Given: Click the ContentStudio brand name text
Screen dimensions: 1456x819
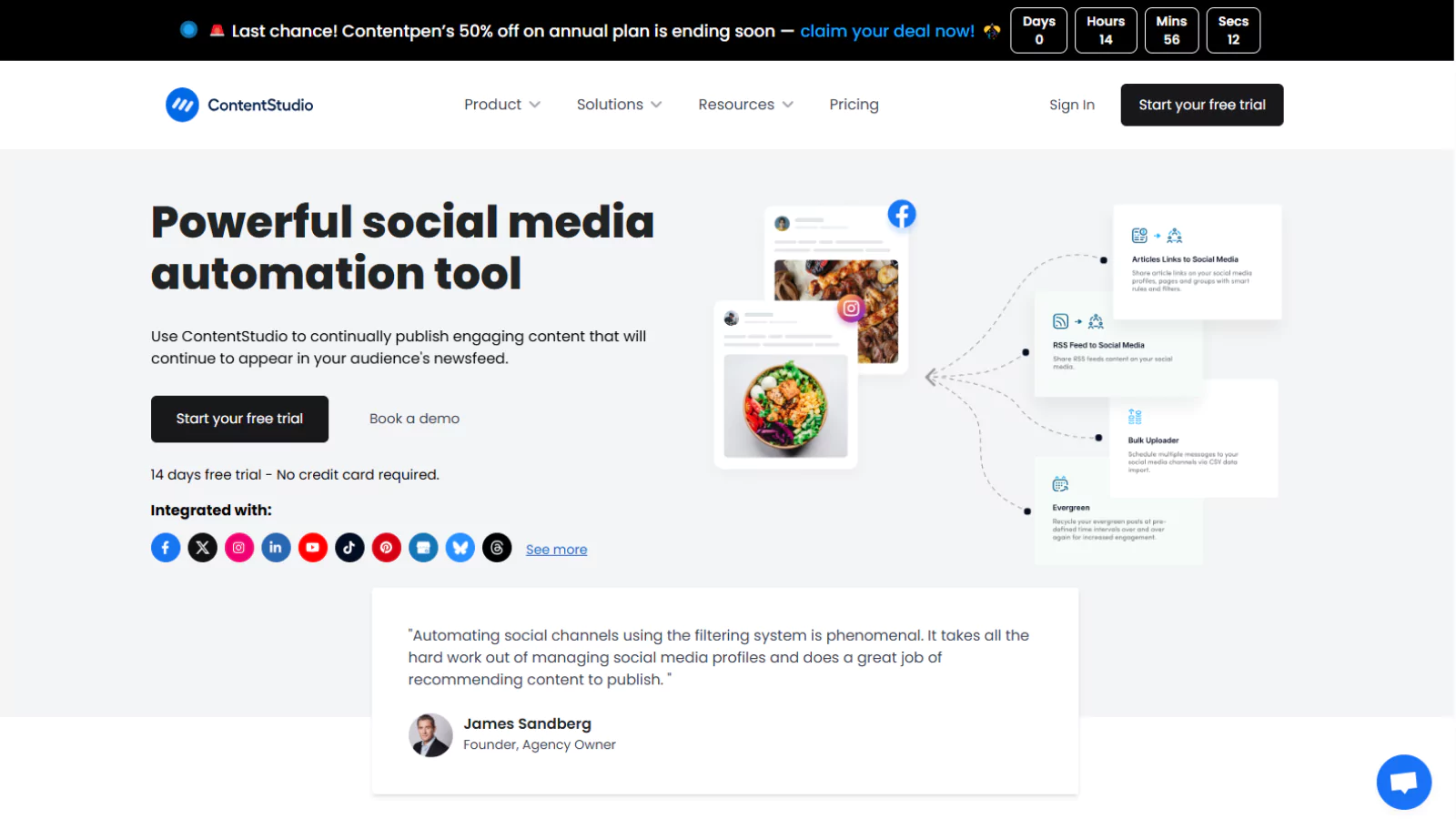Looking at the screenshot, I should 260,105.
